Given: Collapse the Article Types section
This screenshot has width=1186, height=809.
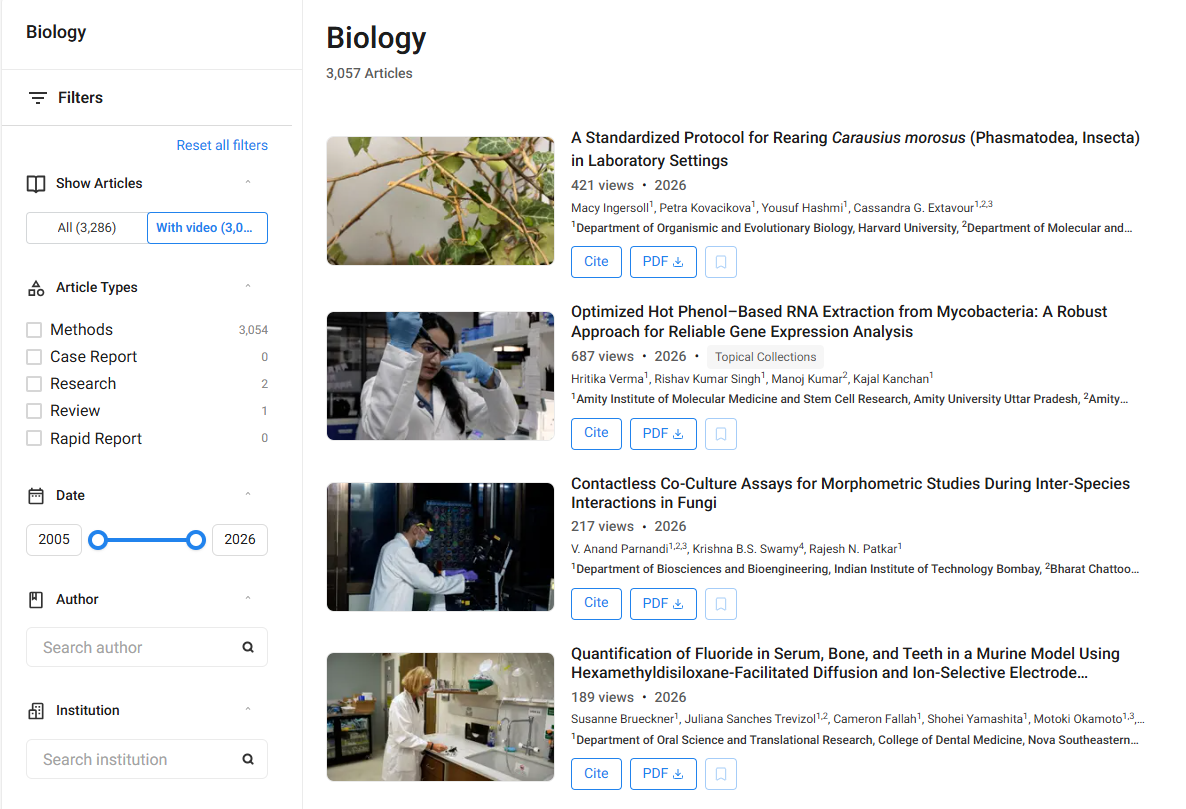Looking at the screenshot, I should pyautogui.click(x=248, y=286).
